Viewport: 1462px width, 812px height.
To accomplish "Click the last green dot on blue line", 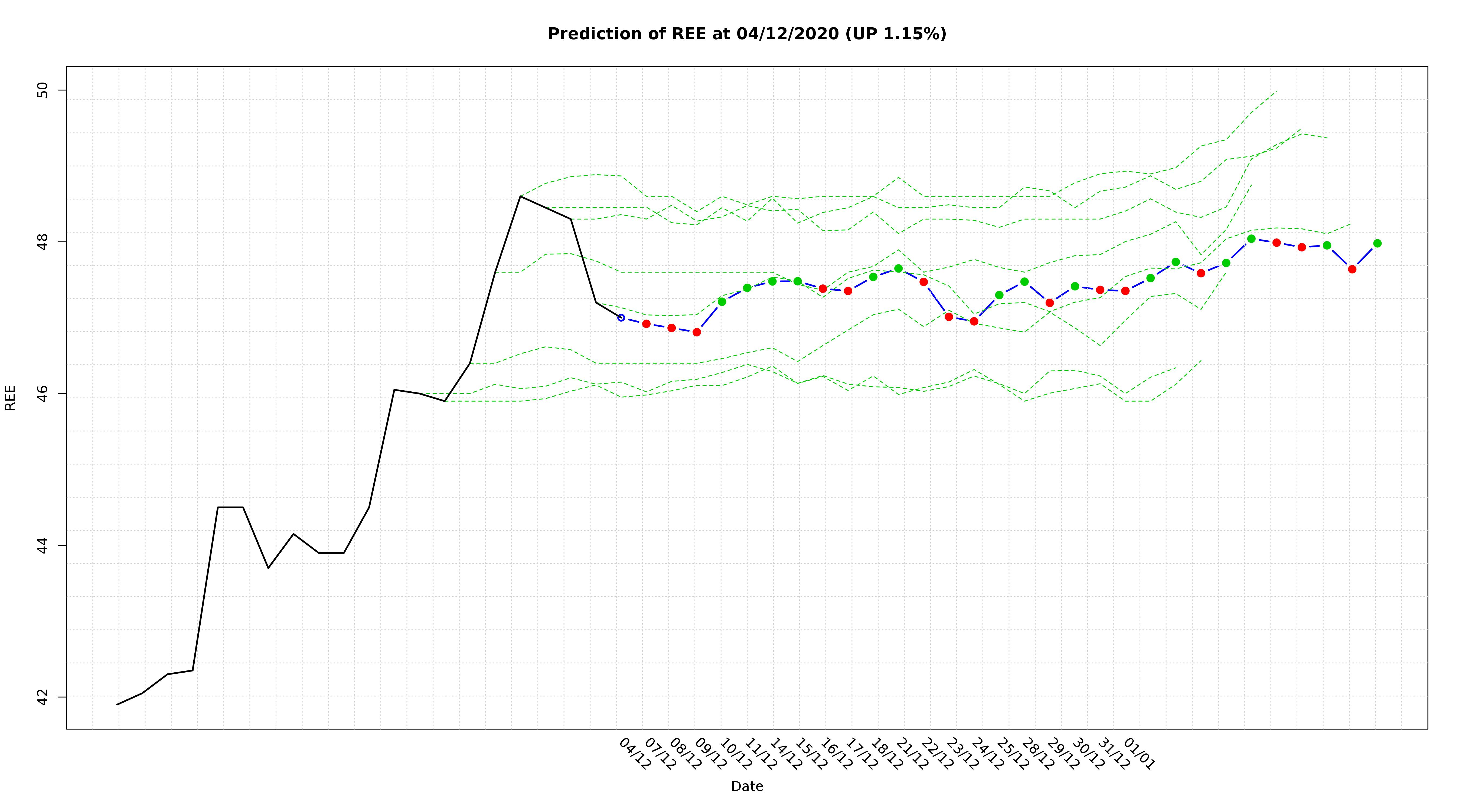I will (1378, 243).
